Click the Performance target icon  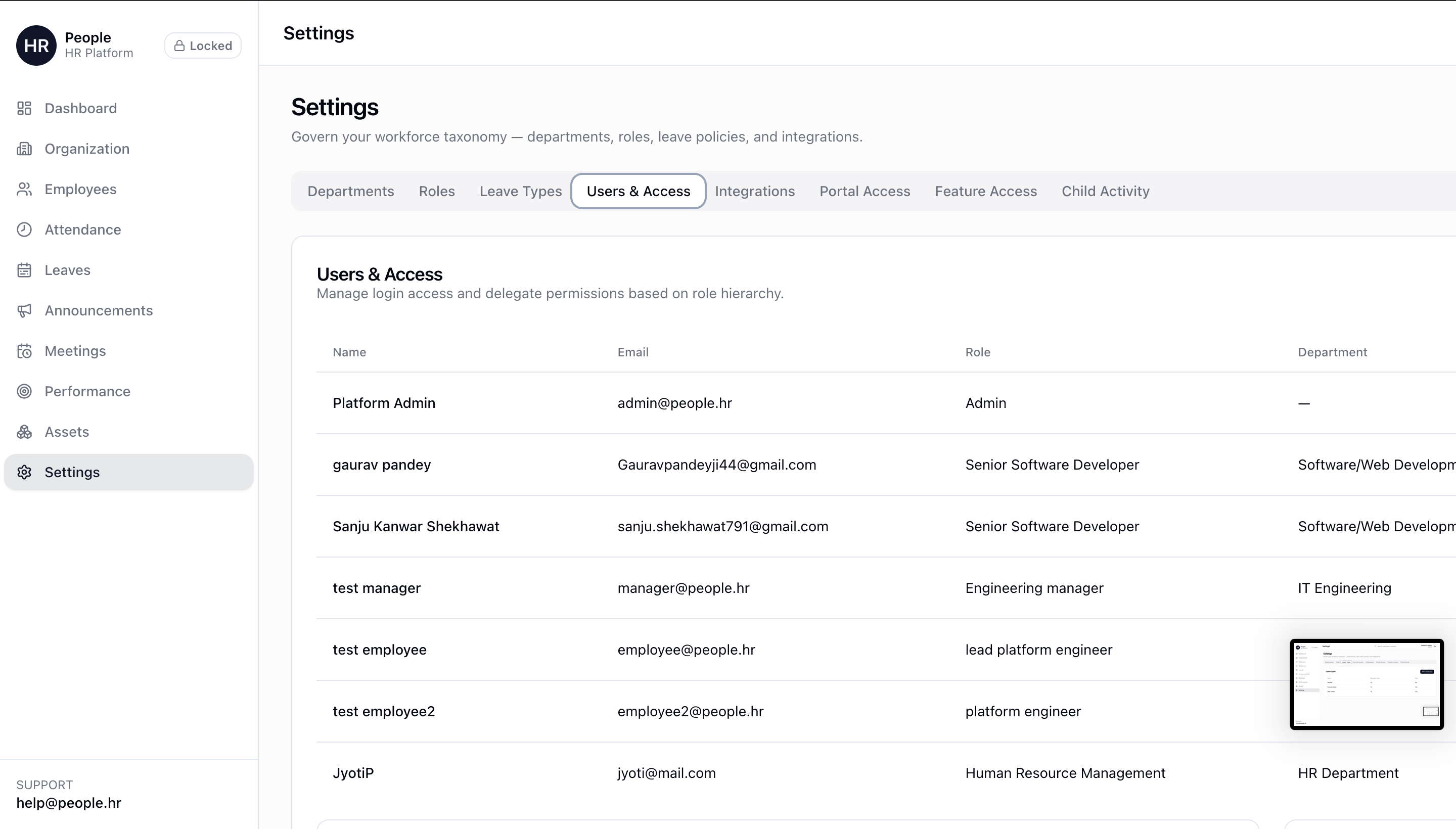pos(24,391)
